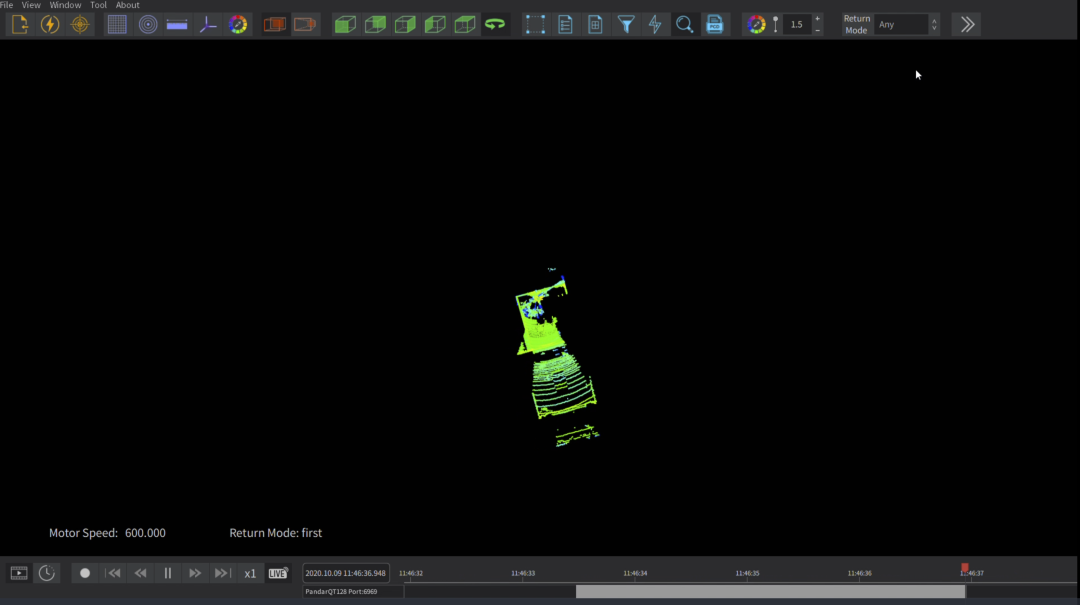Toggle the coordinate axes icon
Screen dimensions: 1080x605
(x=207, y=25)
